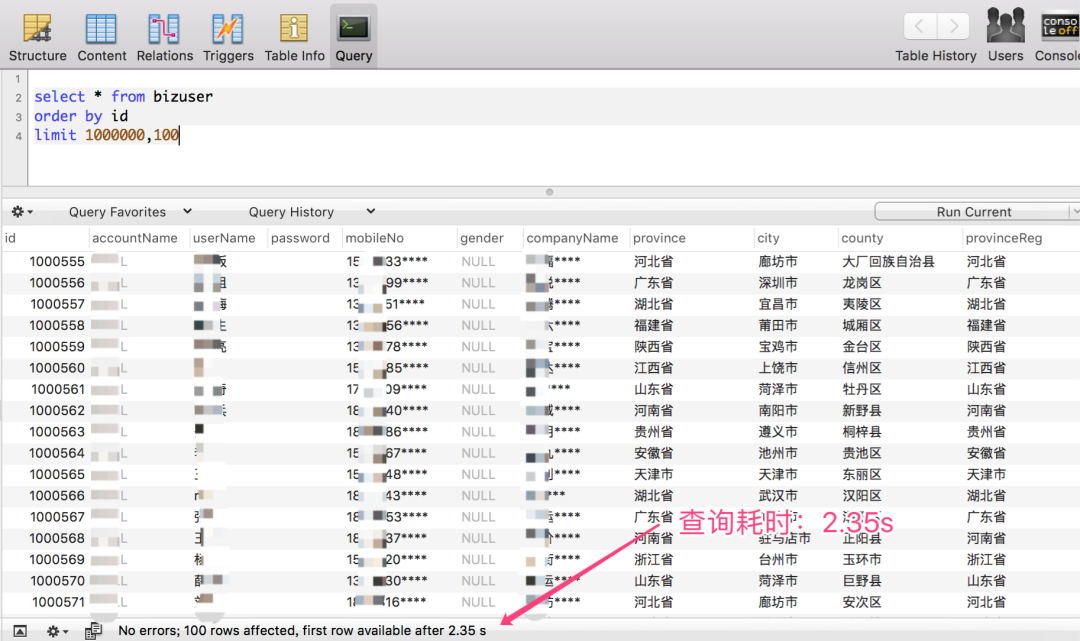
Task: Click the mobileNo column header
Action: click(x=375, y=238)
